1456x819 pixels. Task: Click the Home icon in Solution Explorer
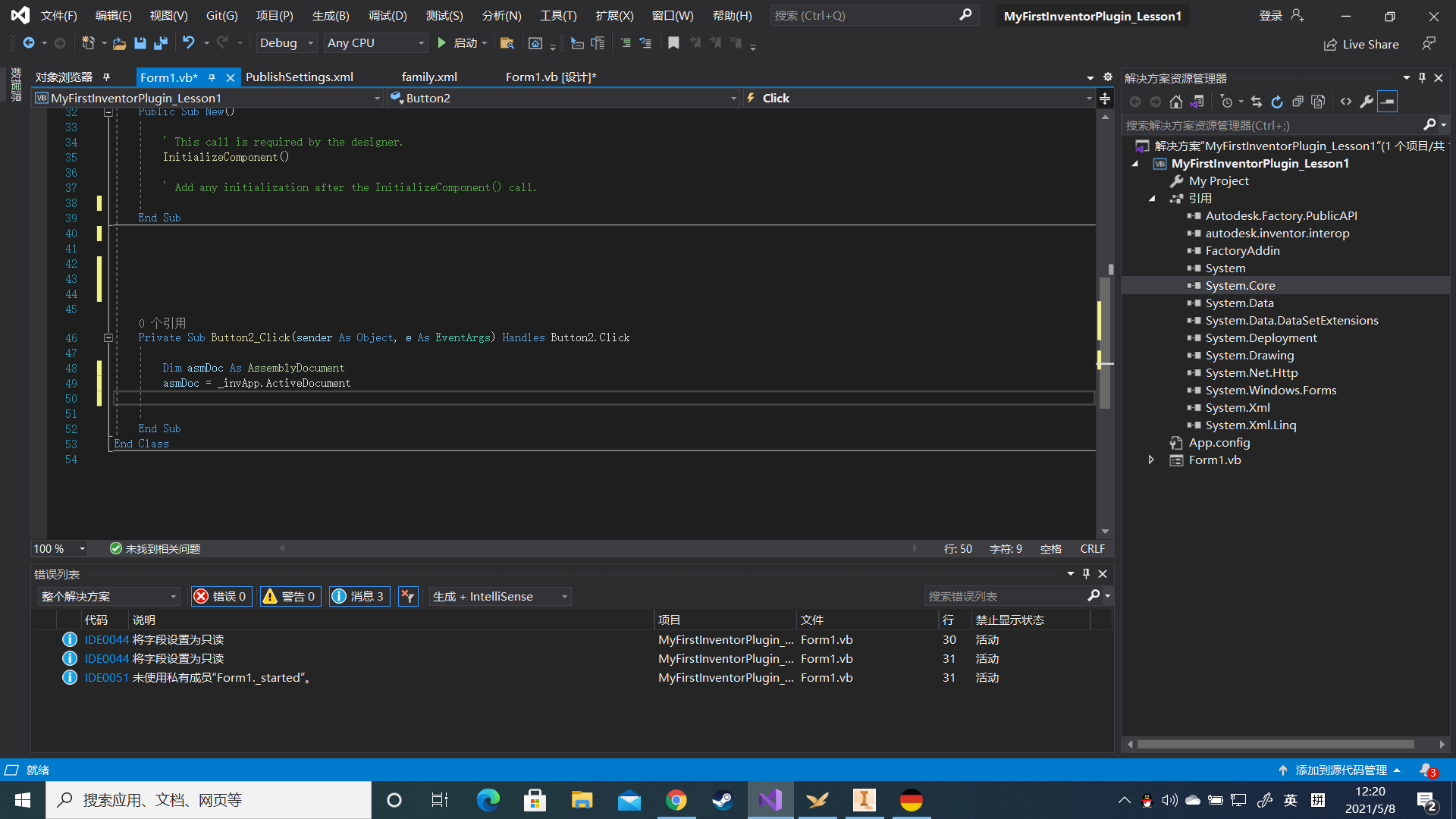1175,102
